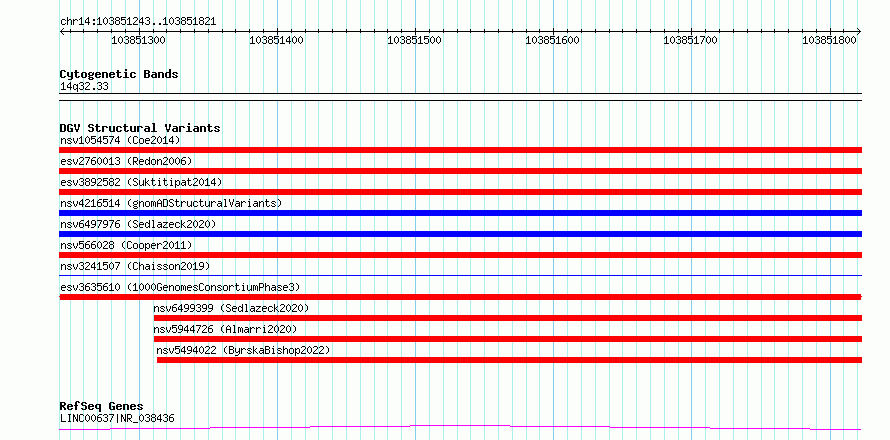The height and width of the screenshot is (440, 890).
Task: Click the blue bar under nsv4216514
Action: point(461,213)
